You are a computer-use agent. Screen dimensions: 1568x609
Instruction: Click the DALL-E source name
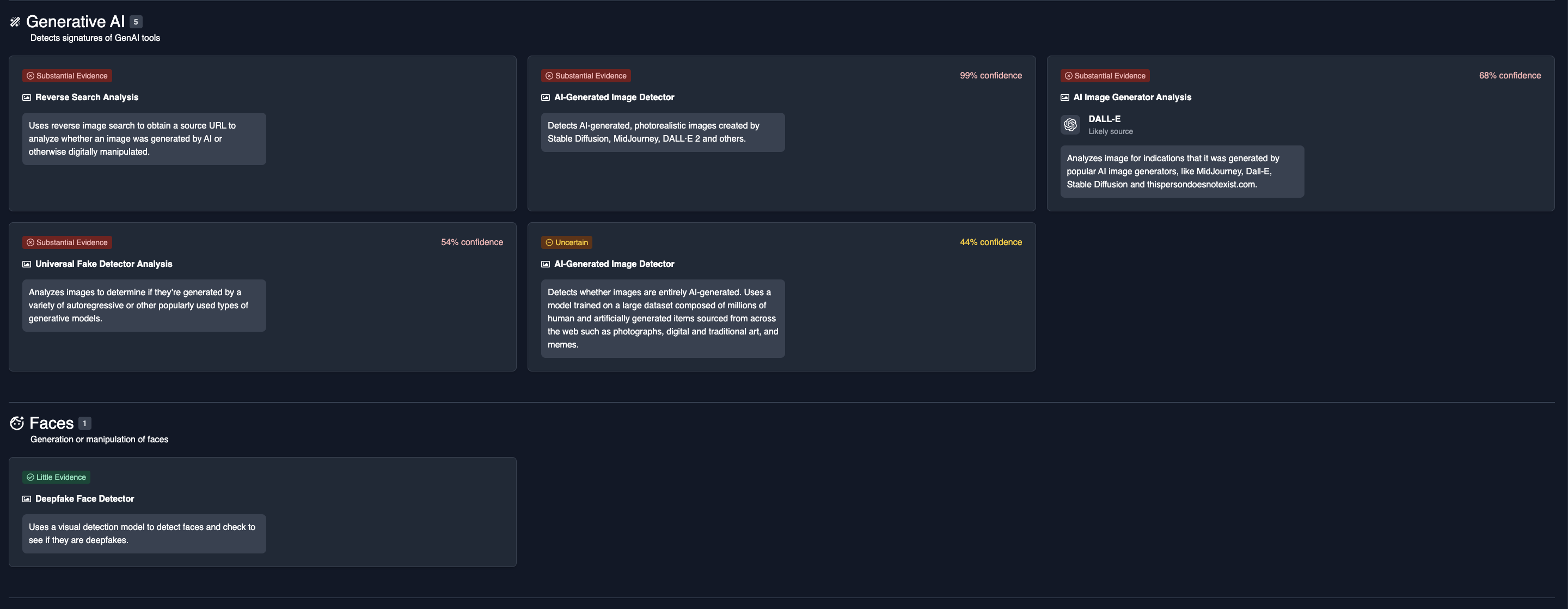click(x=1104, y=119)
